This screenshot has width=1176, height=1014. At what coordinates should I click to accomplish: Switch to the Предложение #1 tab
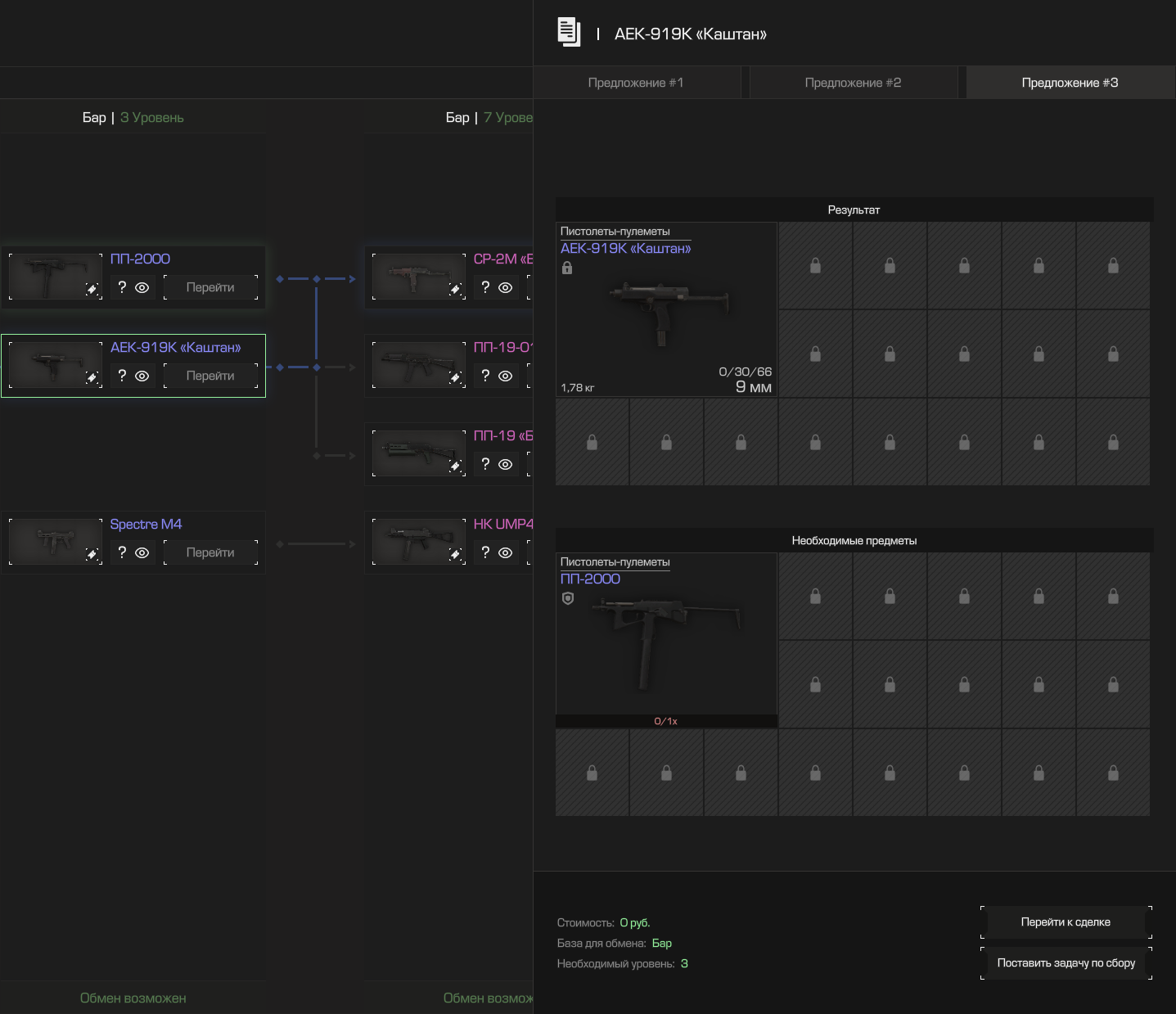coord(636,83)
